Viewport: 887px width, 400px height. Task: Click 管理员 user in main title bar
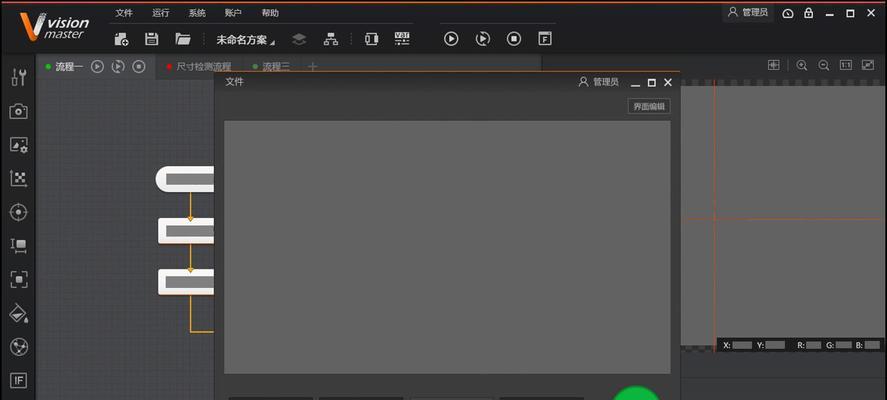[748, 12]
